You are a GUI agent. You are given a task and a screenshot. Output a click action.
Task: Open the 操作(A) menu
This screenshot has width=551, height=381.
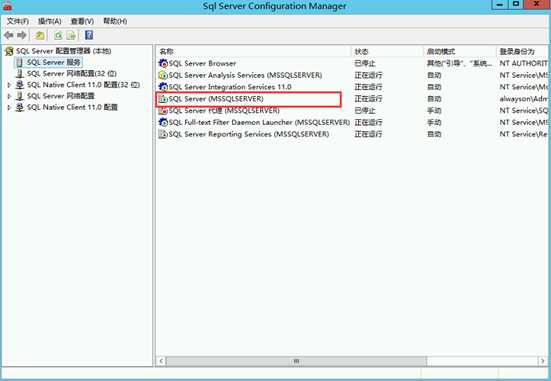coord(49,21)
